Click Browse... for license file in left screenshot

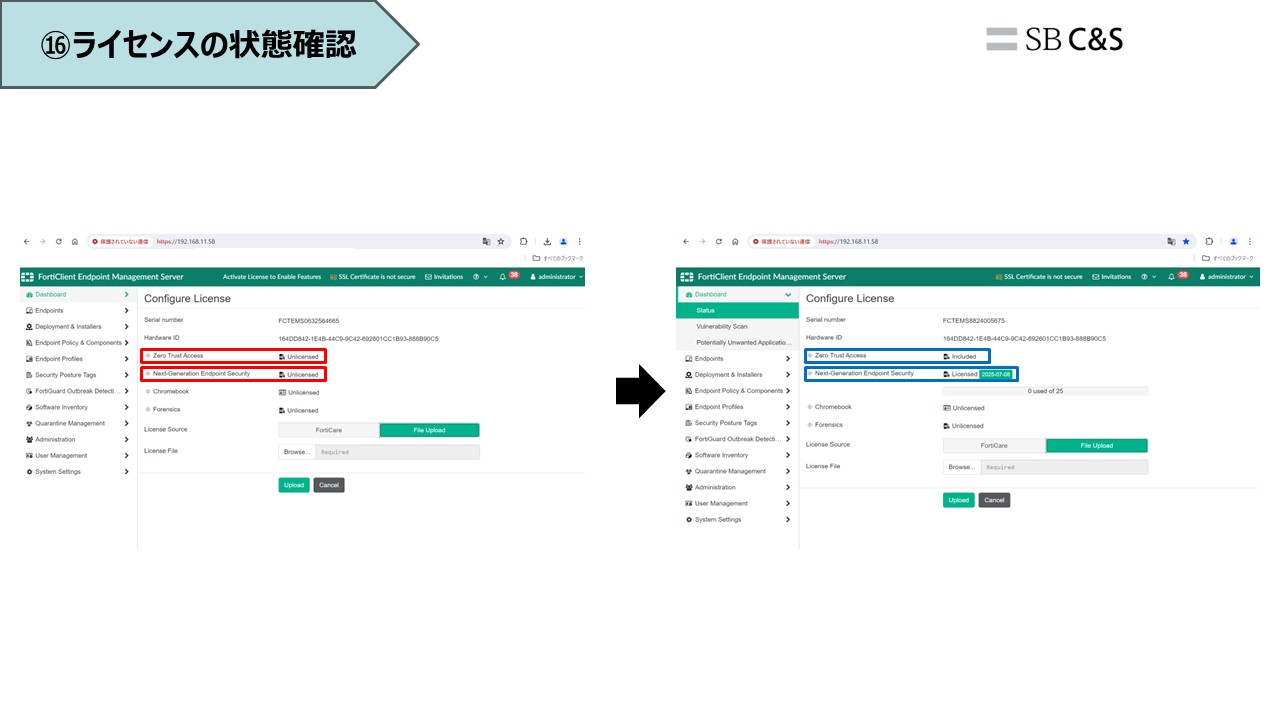tap(297, 452)
